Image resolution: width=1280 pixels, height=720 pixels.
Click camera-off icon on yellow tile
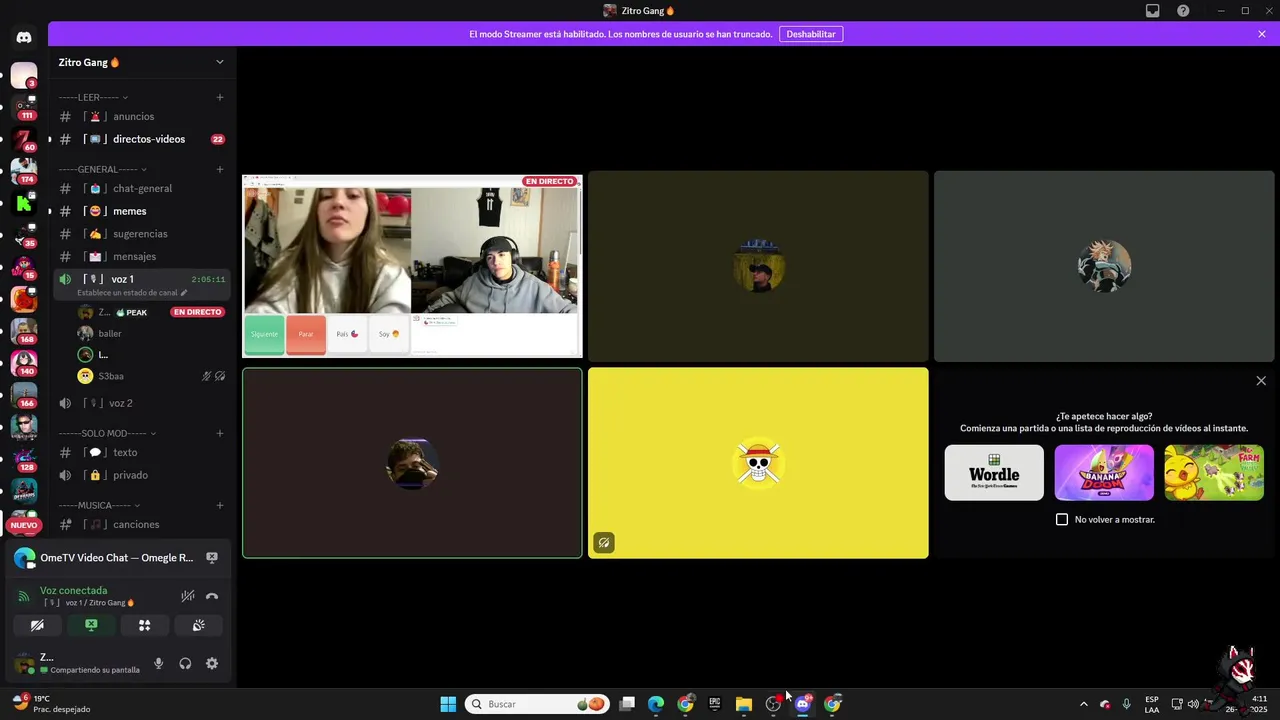603,543
